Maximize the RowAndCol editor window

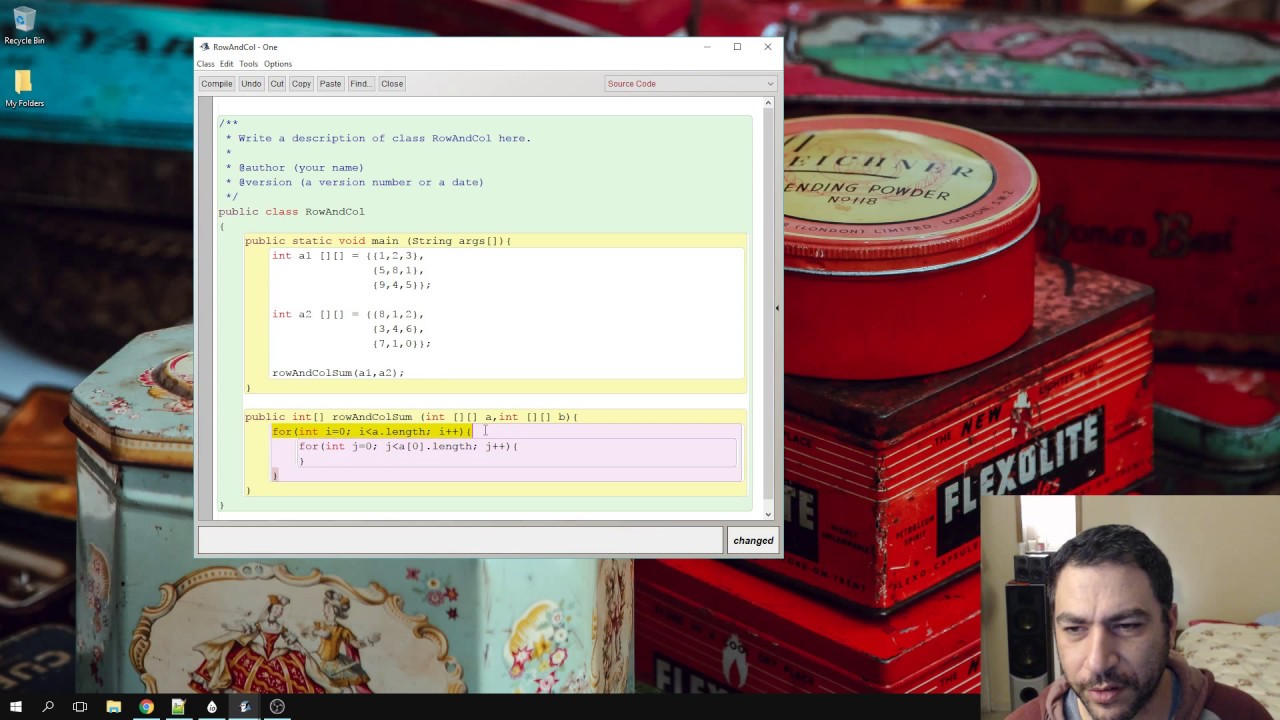pyautogui.click(x=737, y=47)
